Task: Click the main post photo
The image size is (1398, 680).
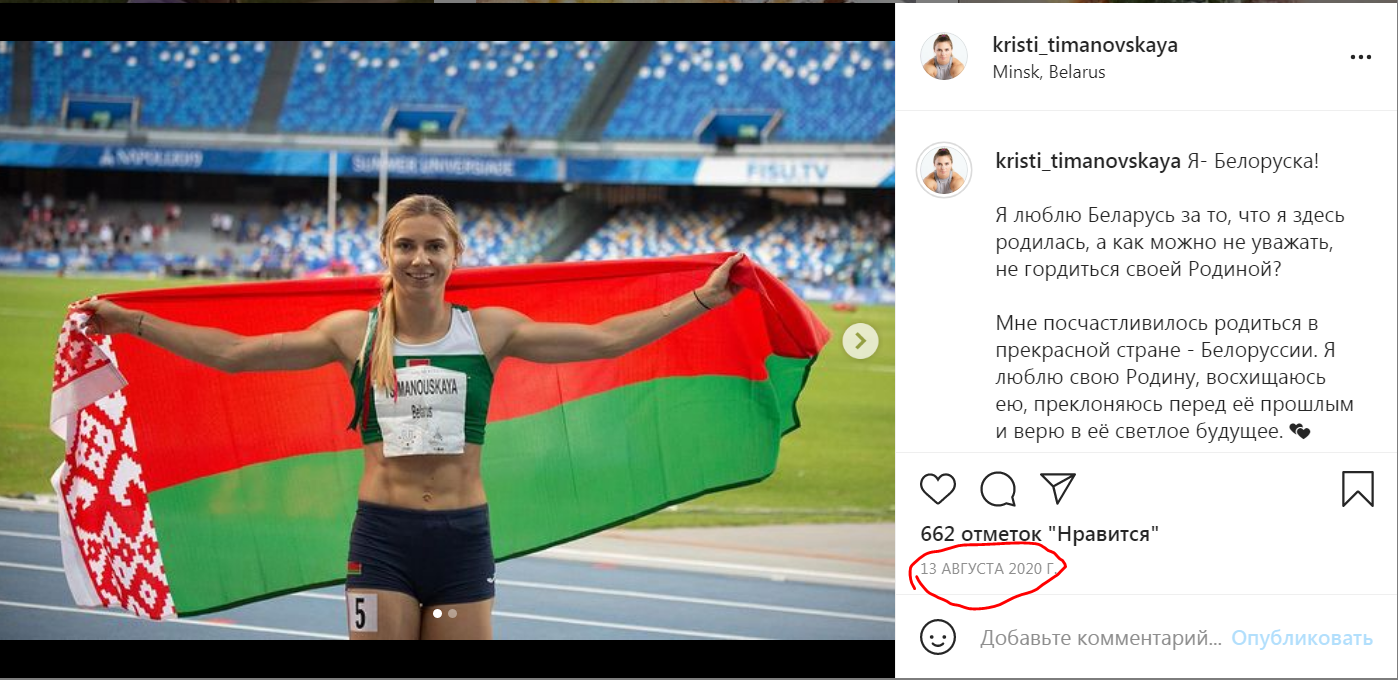Action: click(447, 340)
